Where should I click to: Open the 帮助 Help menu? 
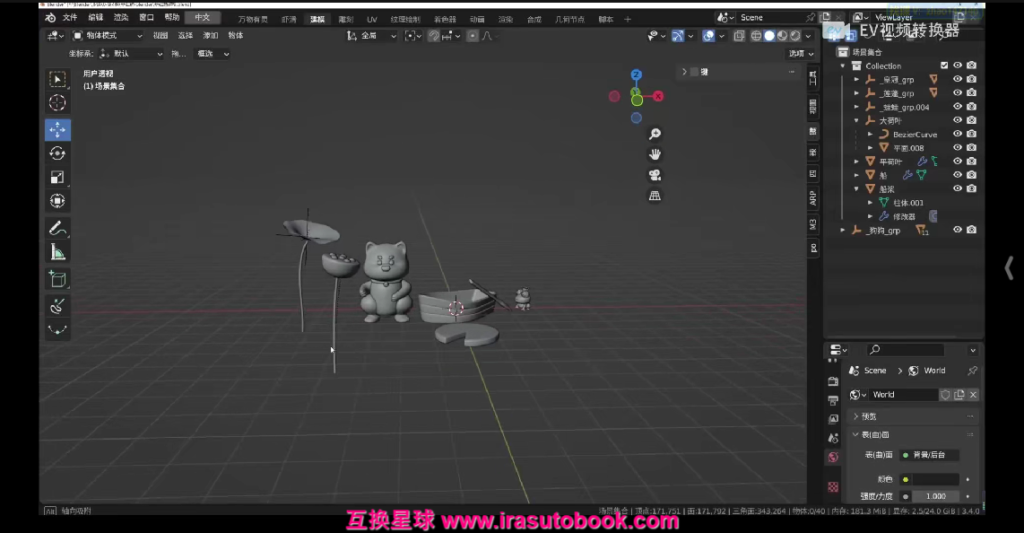(172, 18)
